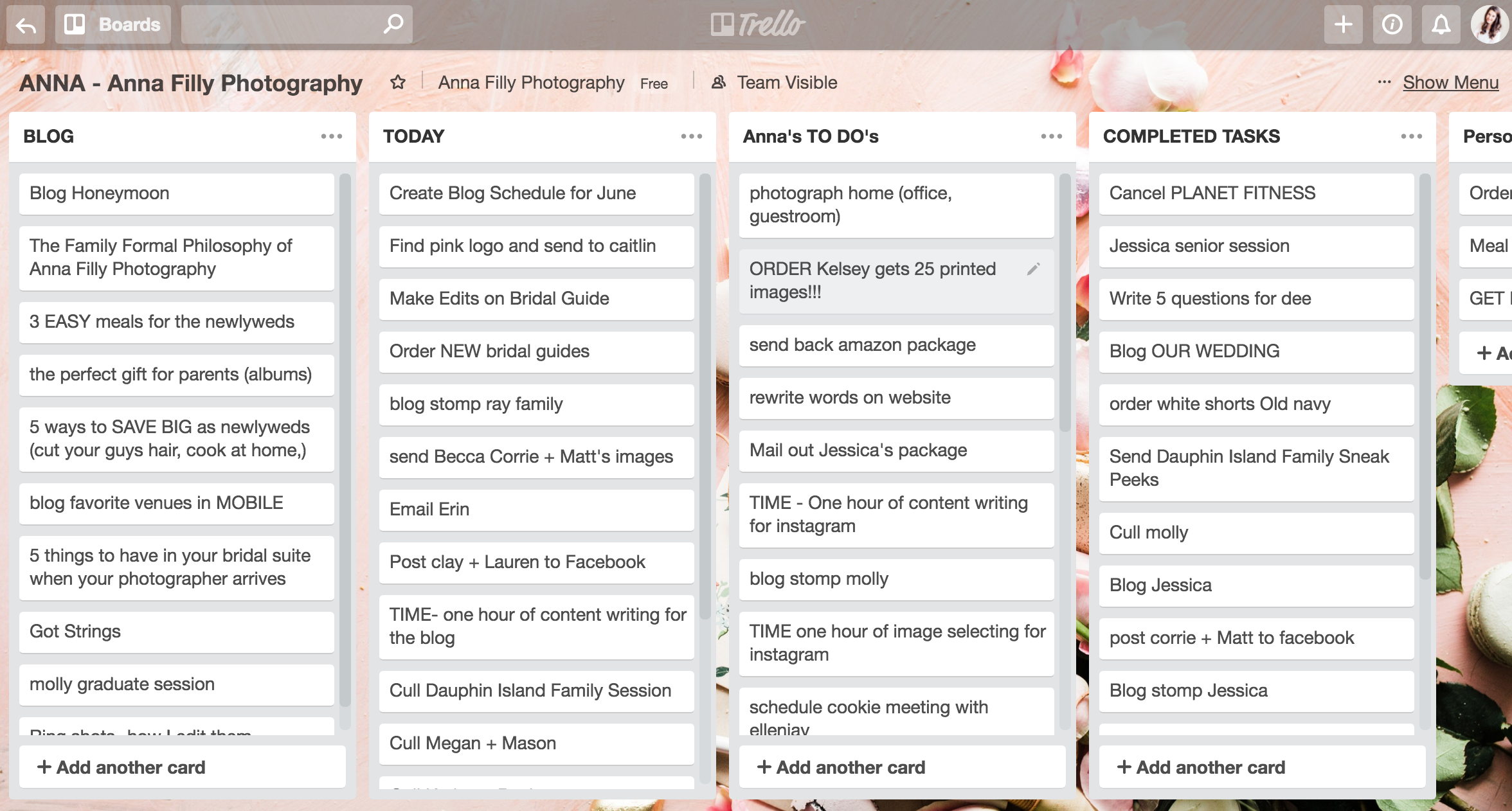Open the information icon

click(x=1392, y=24)
